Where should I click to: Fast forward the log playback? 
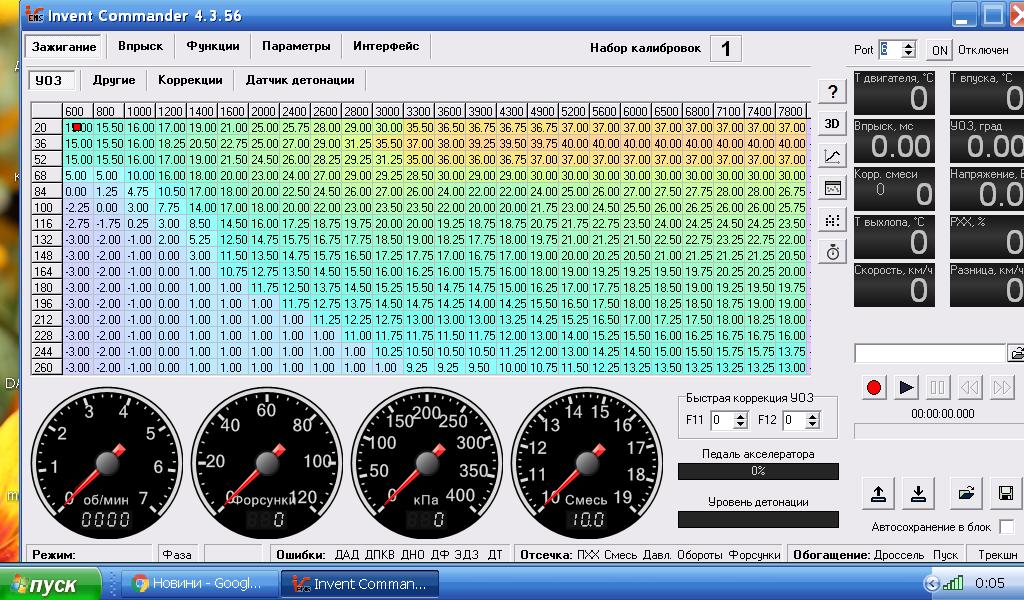pos(1001,388)
